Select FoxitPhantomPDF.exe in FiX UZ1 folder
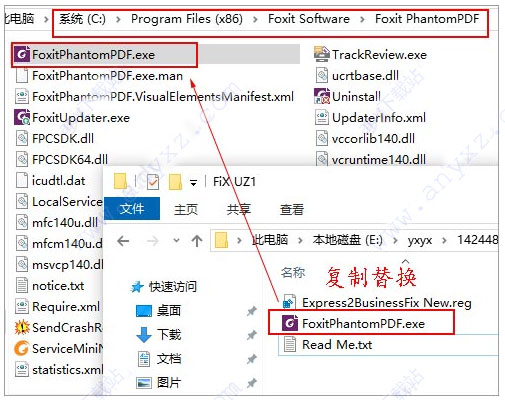This screenshot has height=400, width=505. pyautogui.click(x=354, y=324)
